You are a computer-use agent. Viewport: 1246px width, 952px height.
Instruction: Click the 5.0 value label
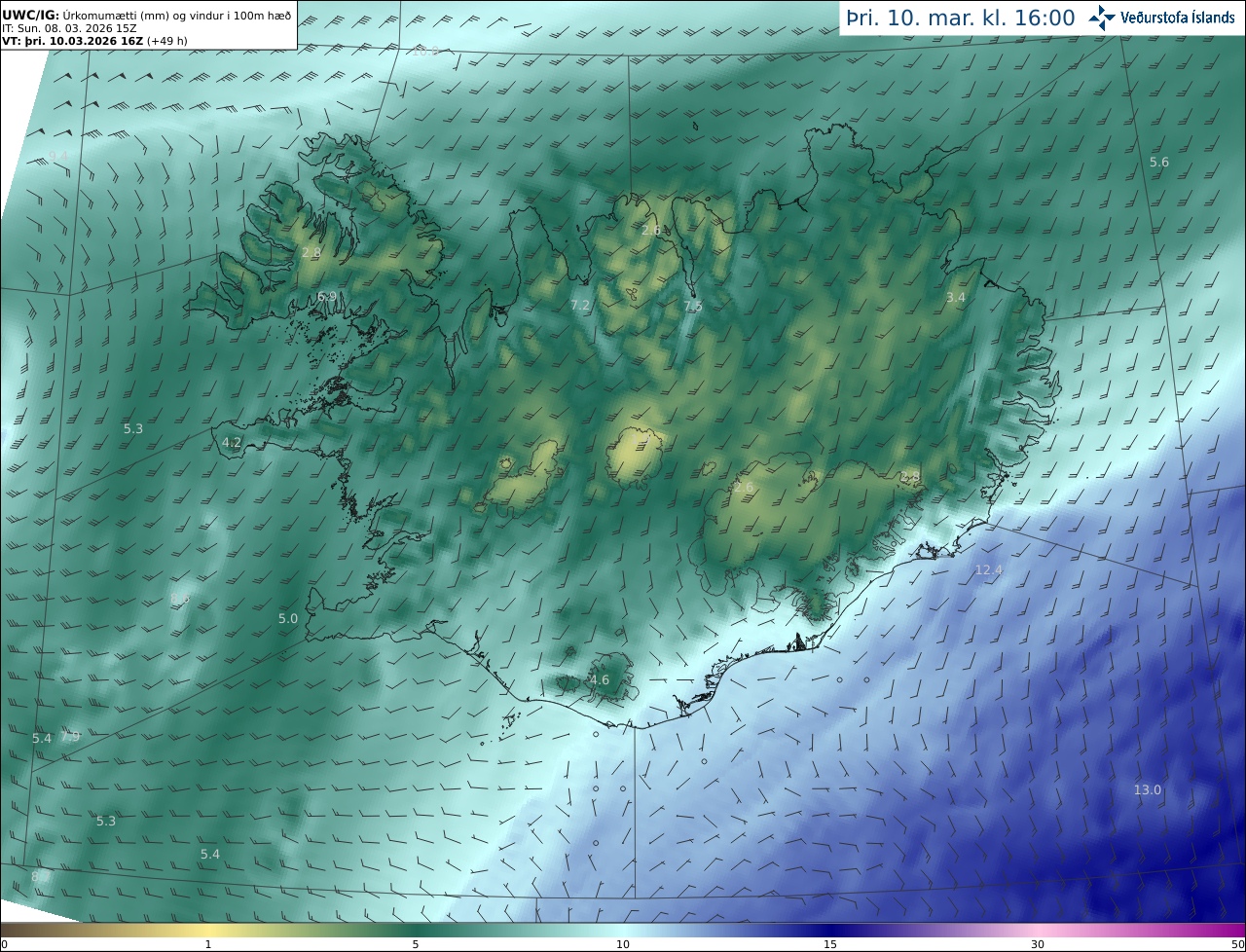pos(288,618)
